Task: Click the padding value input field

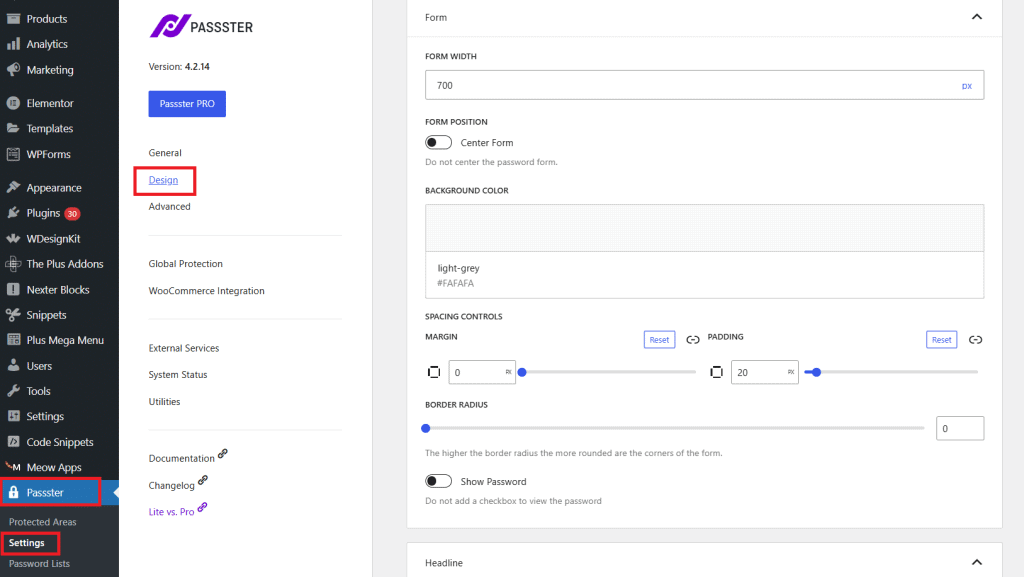Action: point(764,372)
